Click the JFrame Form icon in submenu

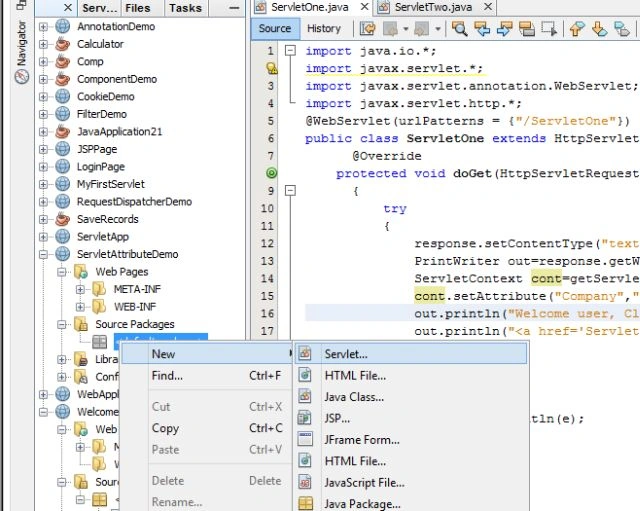tap(305, 440)
